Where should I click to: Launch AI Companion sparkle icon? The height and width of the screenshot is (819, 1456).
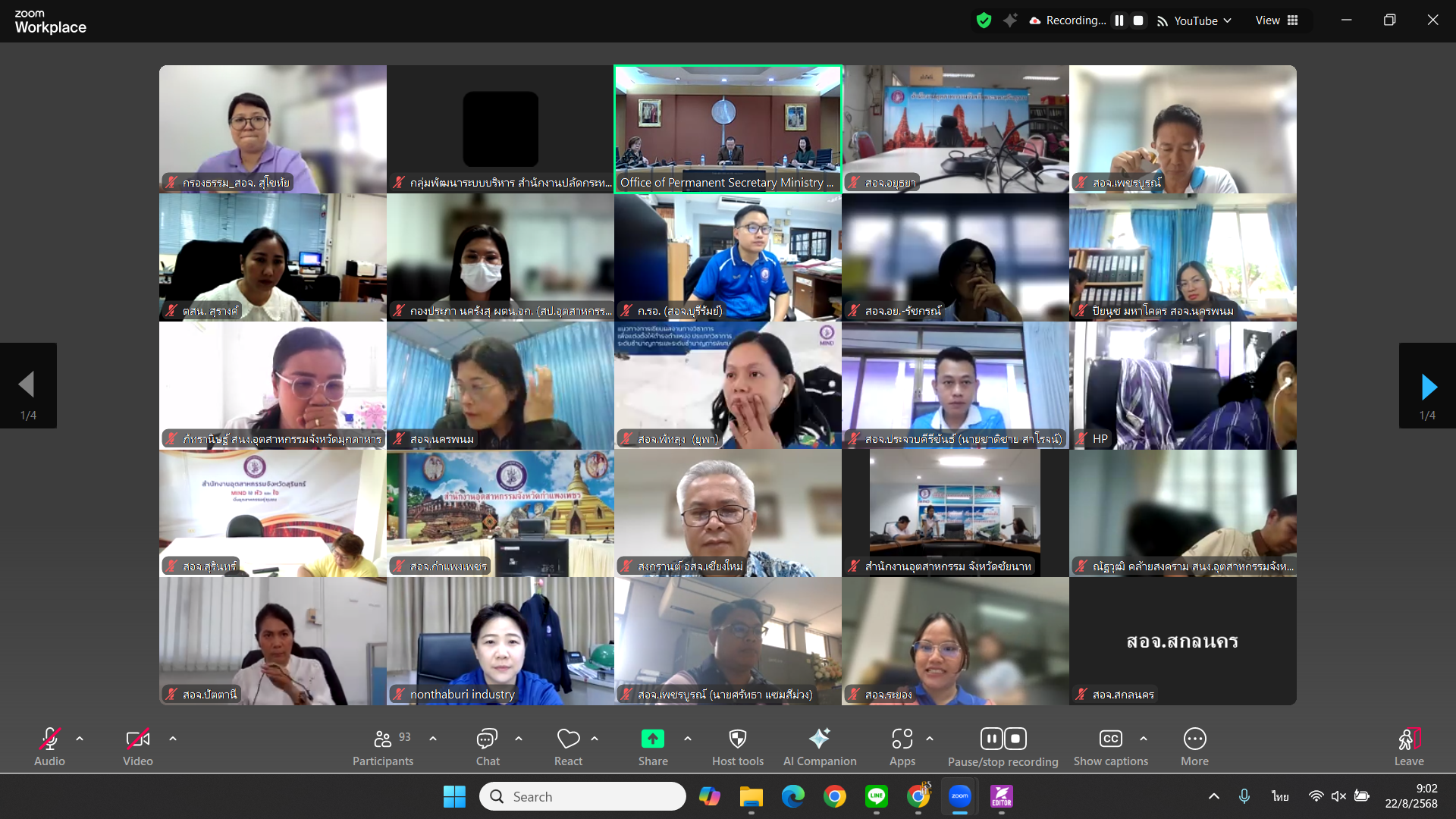tap(819, 739)
